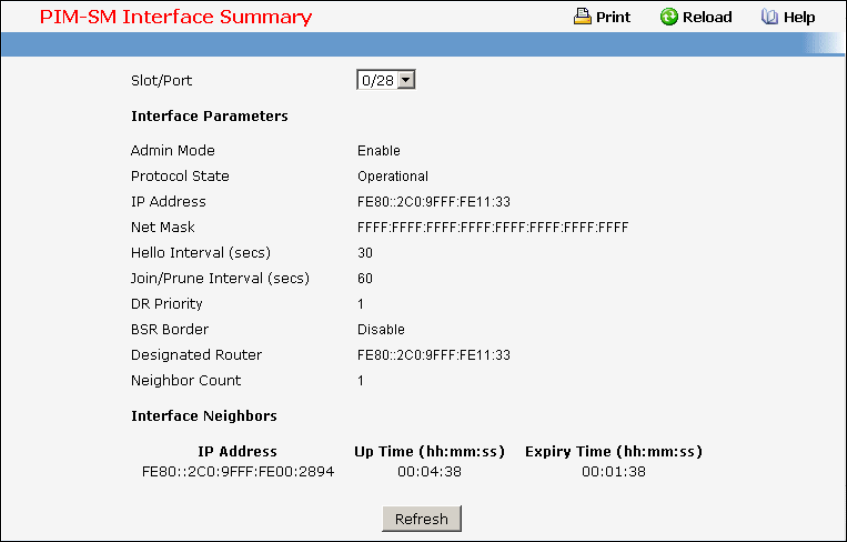Click the neighbor IP address FE80::2C0:9FFF:FE00:2894
The image size is (847, 542).
[x=238, y=471]
